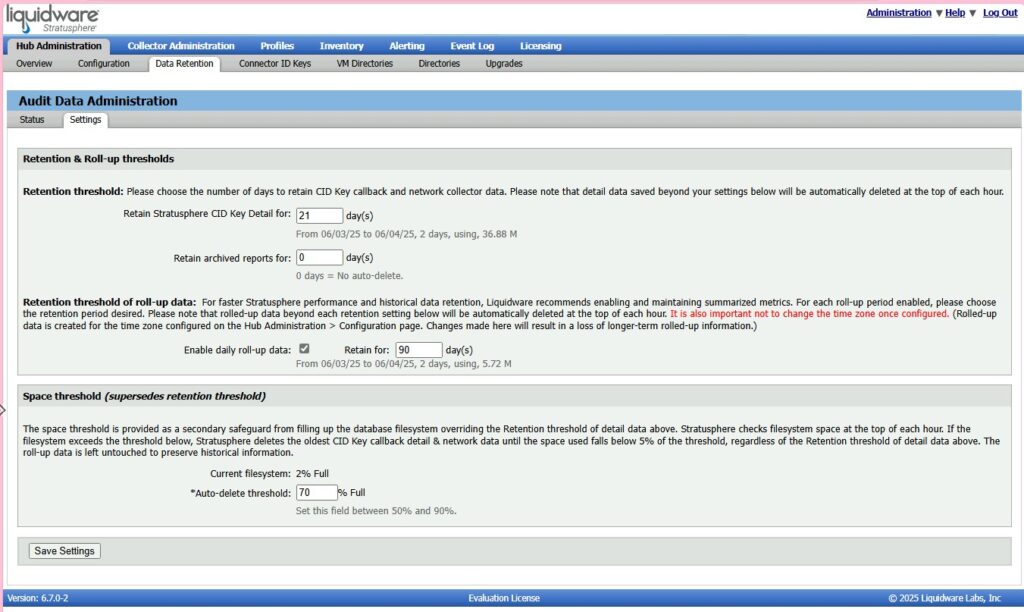Select the Settings tab
Image resolution: width=1024 pixels, height=612 pixels.
tap(86, 120)
